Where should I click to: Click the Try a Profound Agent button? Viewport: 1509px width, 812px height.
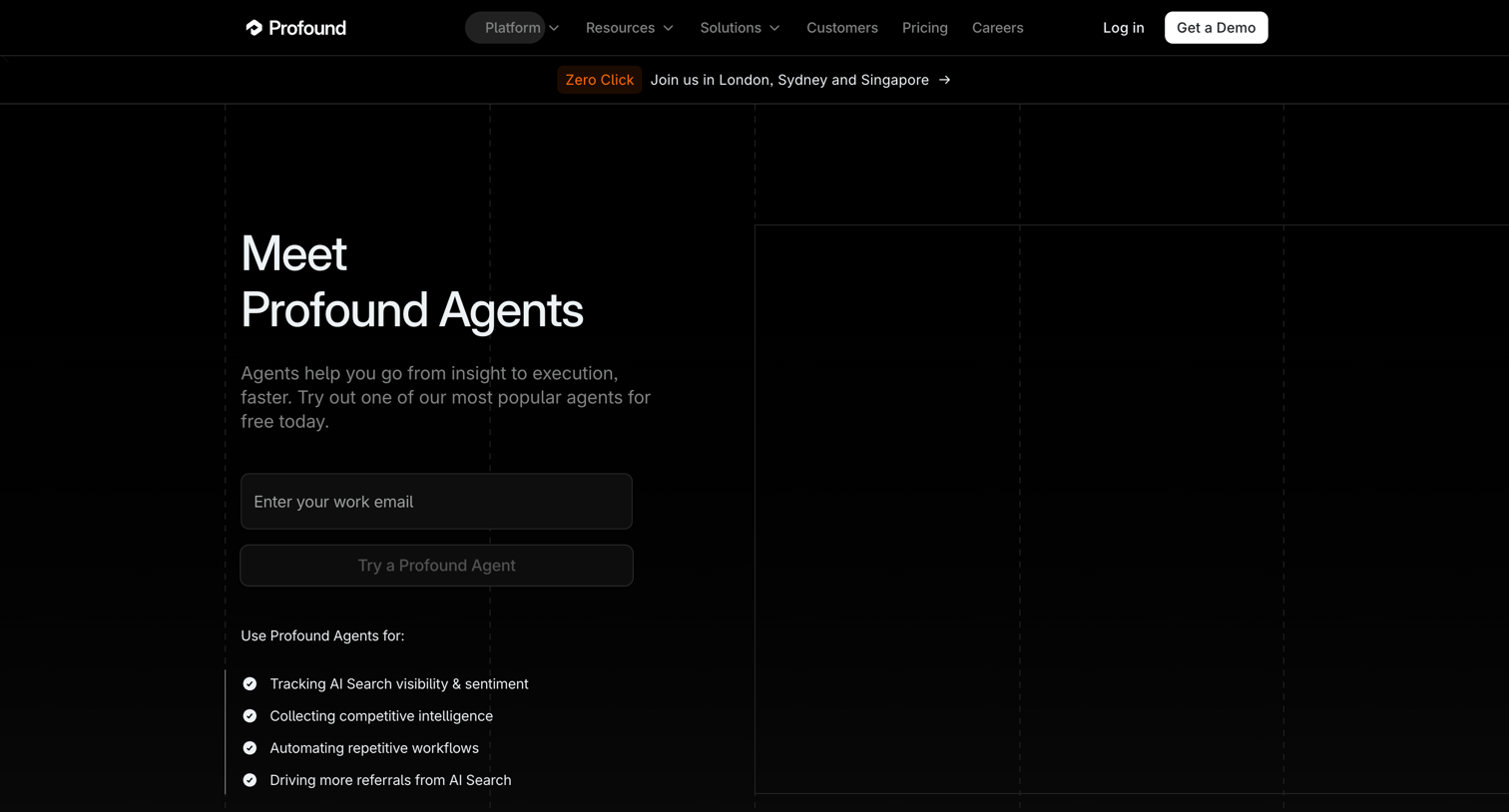click(x=437, y=566)
